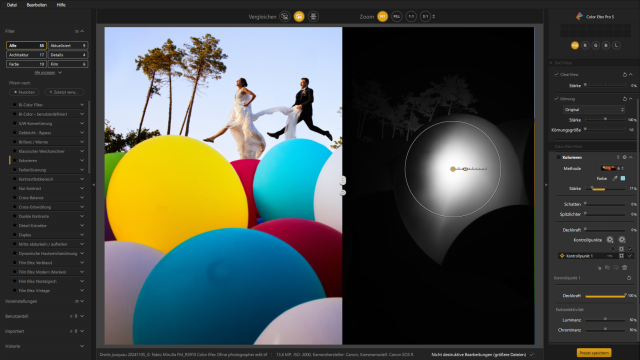Image resolution: width=640 pixels, height=360 pixels.
Task: Toggle mask display for Kontrollpunkt 1
Action: tap(621, 256)
